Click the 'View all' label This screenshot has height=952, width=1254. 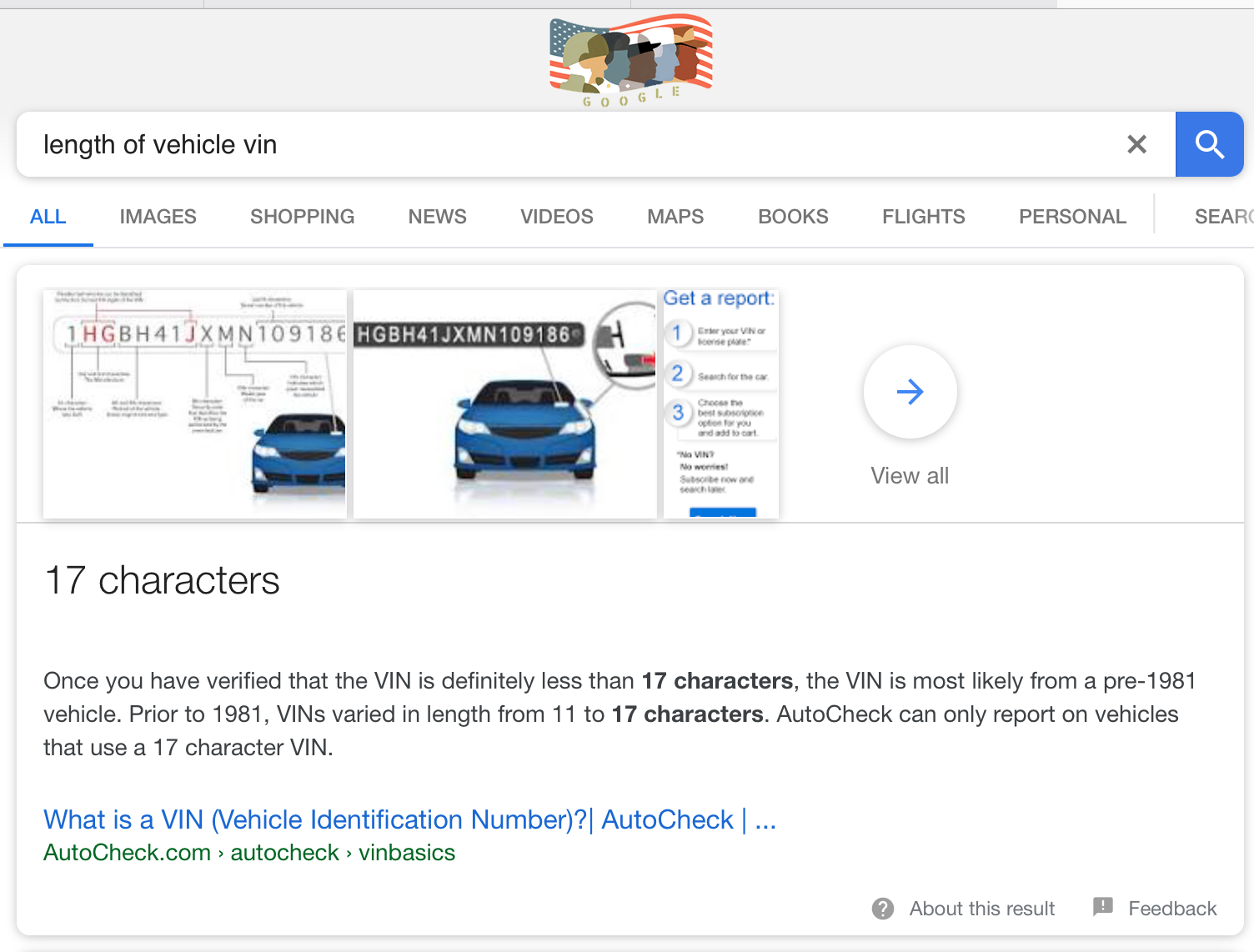pos(910,476)
